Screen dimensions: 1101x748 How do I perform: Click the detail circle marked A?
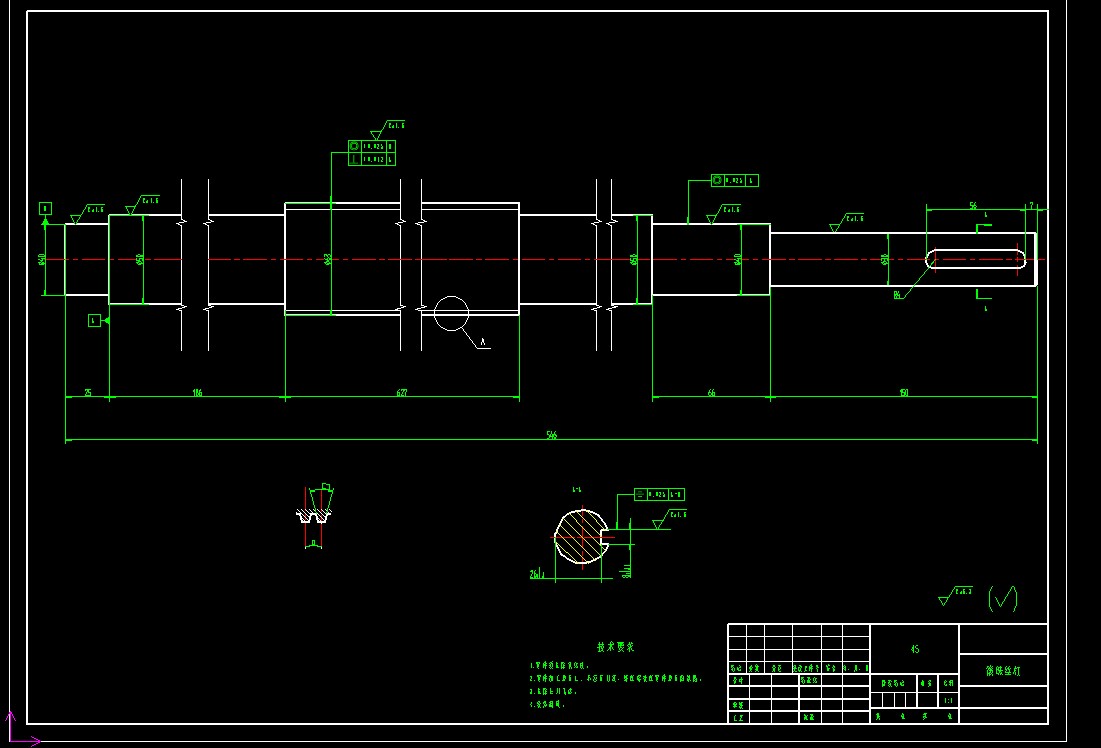point(451,313)
